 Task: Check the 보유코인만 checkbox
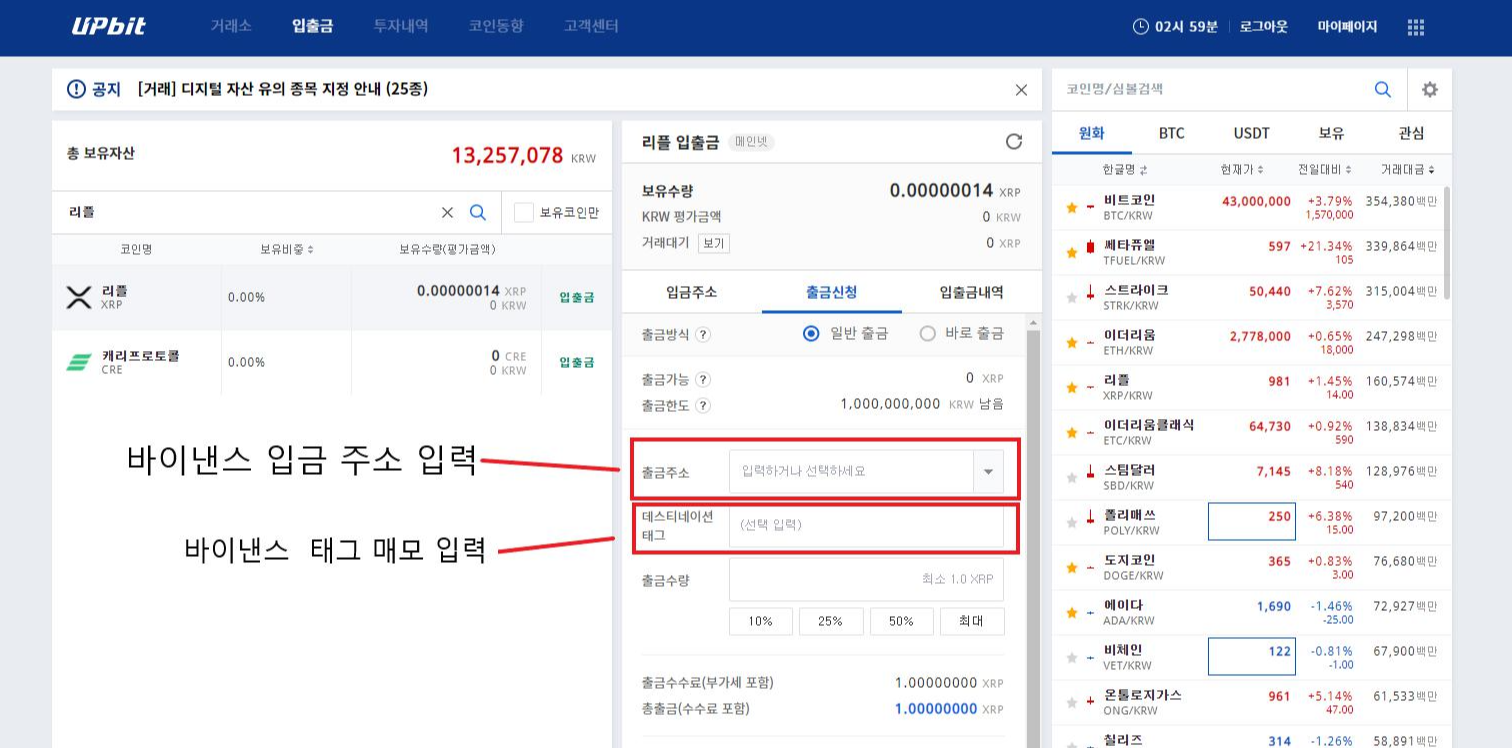point(523,212)
